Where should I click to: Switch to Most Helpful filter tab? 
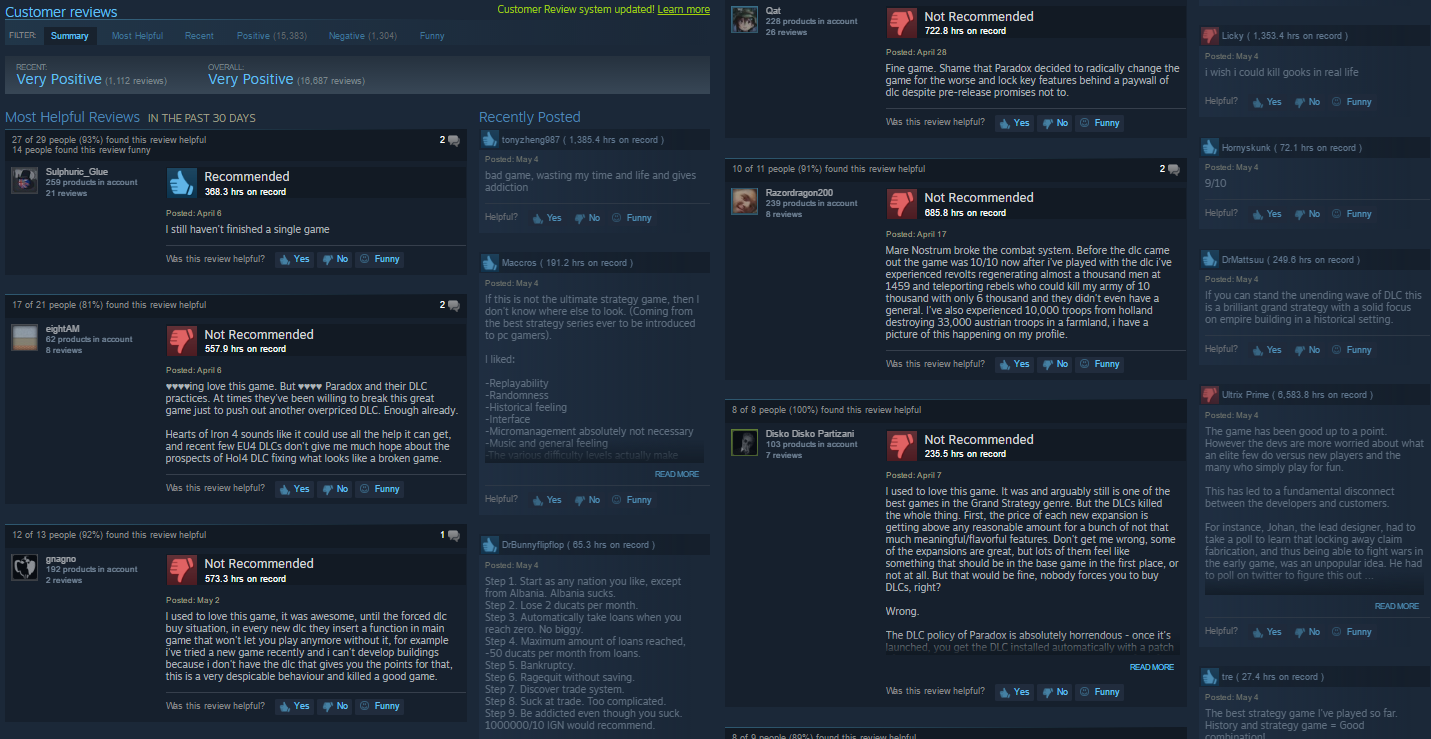[x=137, y=36]
